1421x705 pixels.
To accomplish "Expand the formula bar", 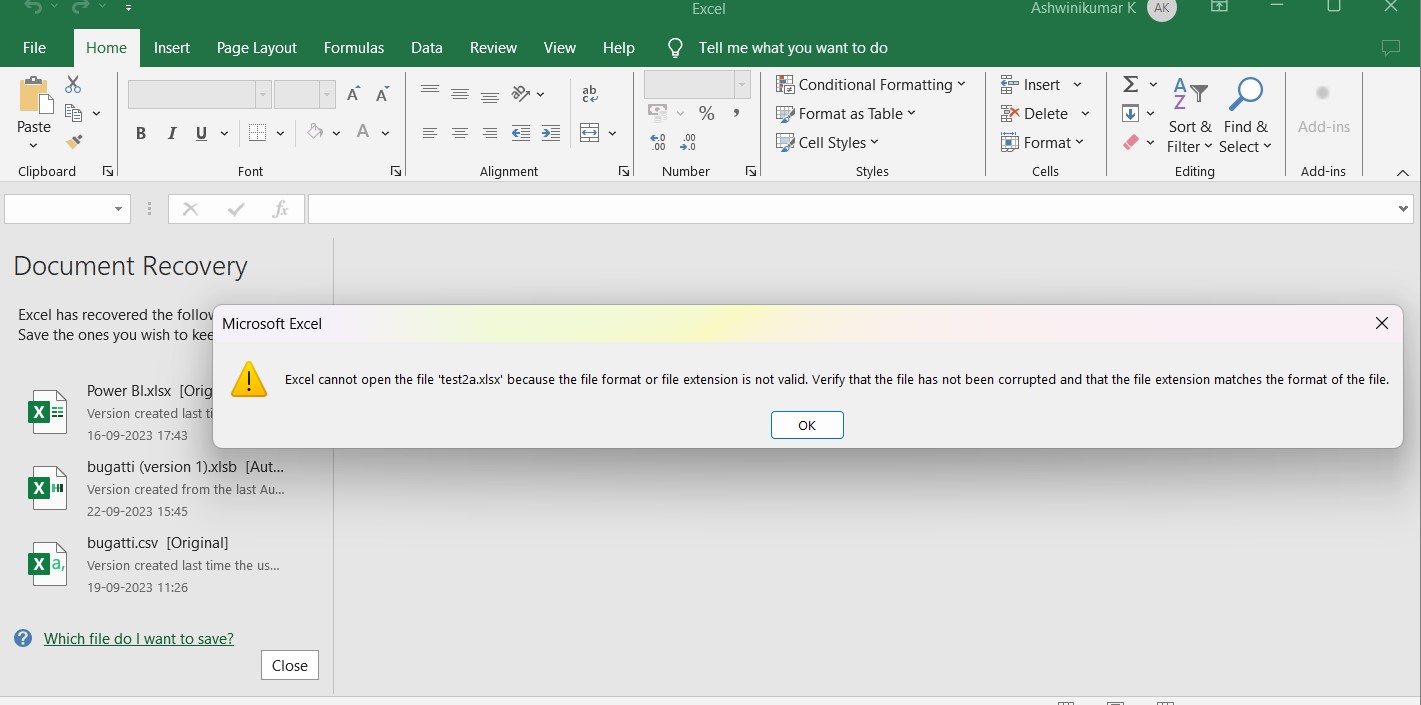I will pyautogui.click(x=1404, y=209).
